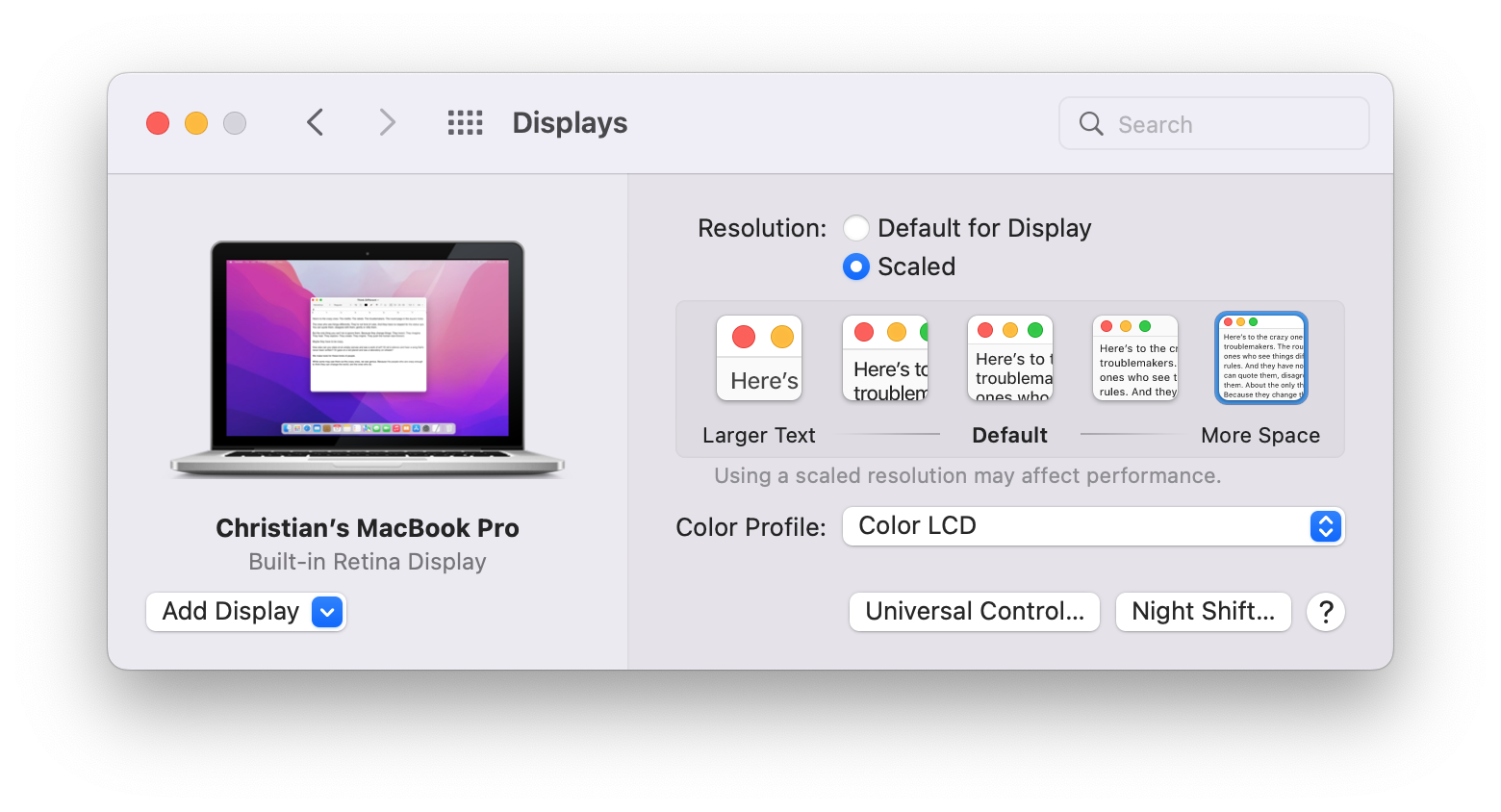Viewport: 1501px width, 812px height.
Task: Select the Scaled resolution option
Action: (x=855, y=266)
